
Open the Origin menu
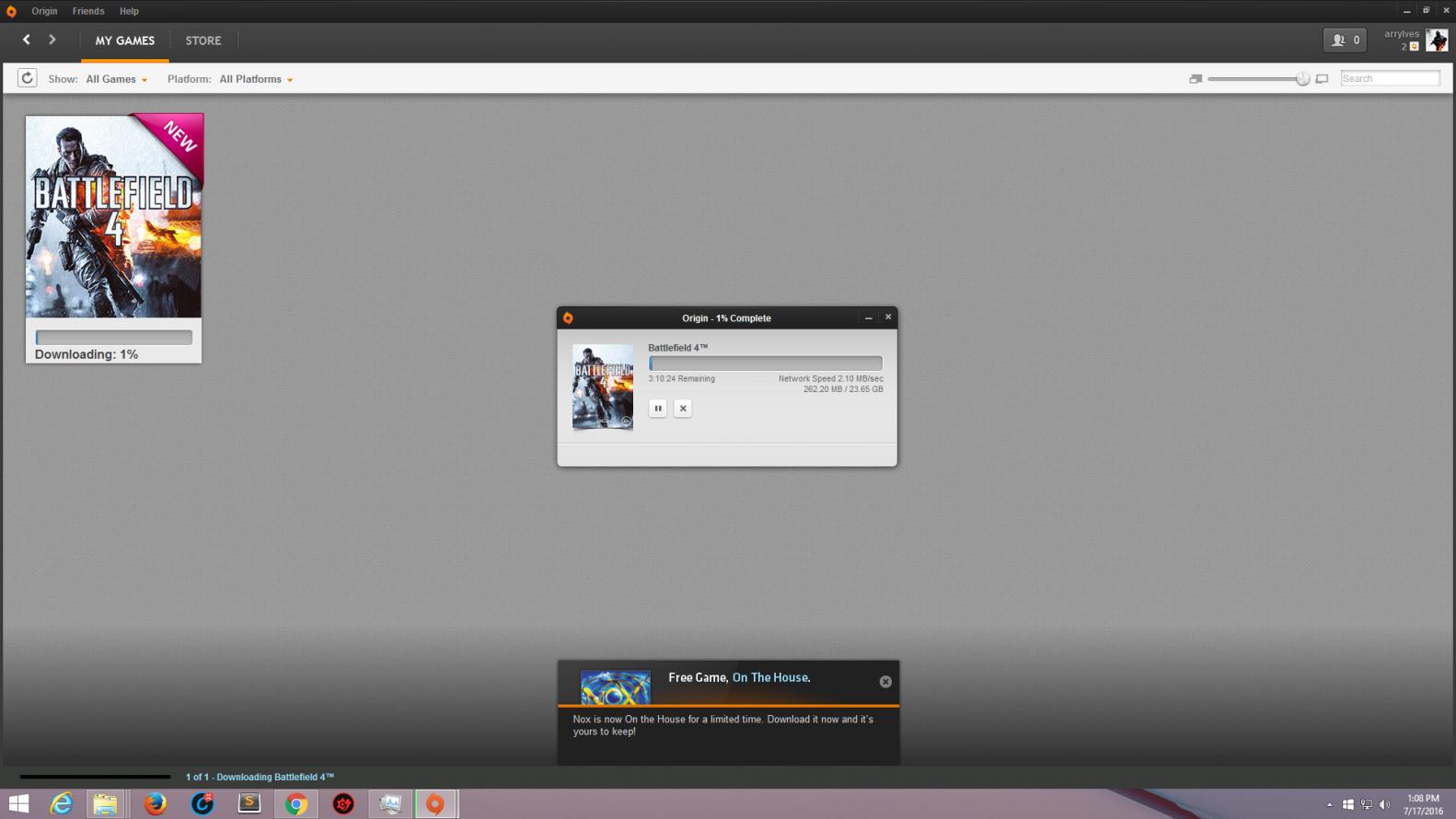(x=44, y=11)
